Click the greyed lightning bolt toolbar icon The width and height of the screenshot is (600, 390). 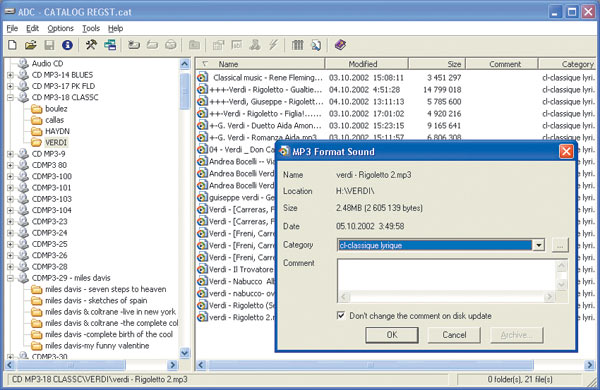click(273, 45)
